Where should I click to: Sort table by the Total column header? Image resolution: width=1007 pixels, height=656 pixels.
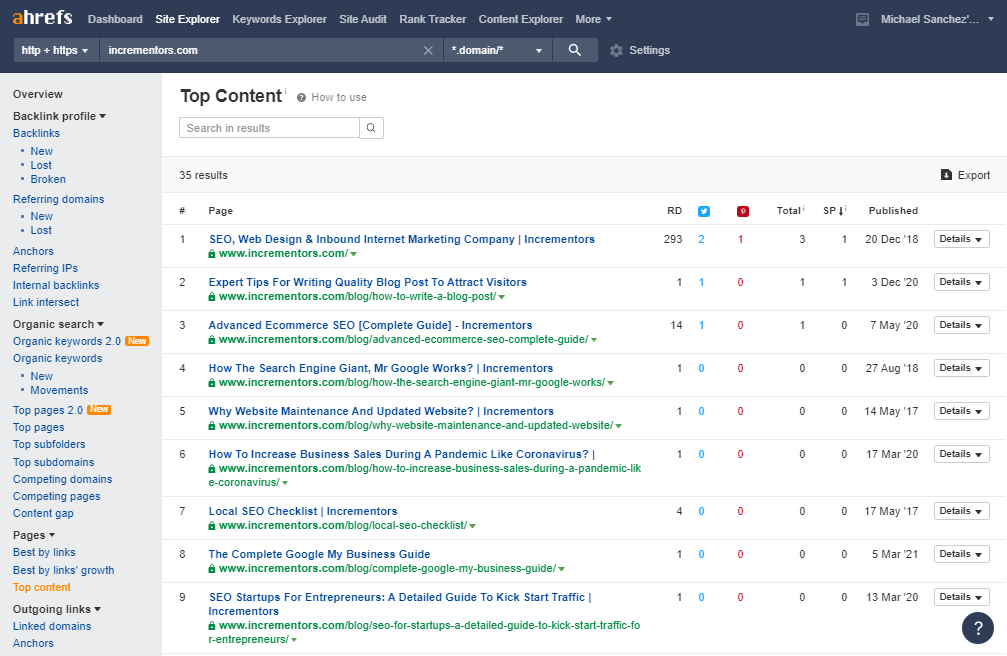pyautogui.click(x=790, y=211)
